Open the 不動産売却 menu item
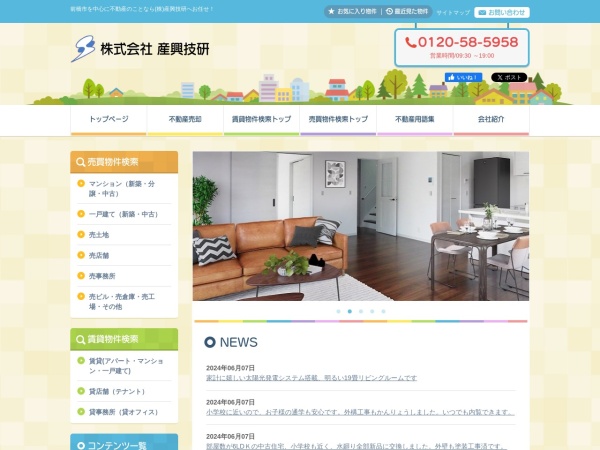 click(x=185, y=120)
